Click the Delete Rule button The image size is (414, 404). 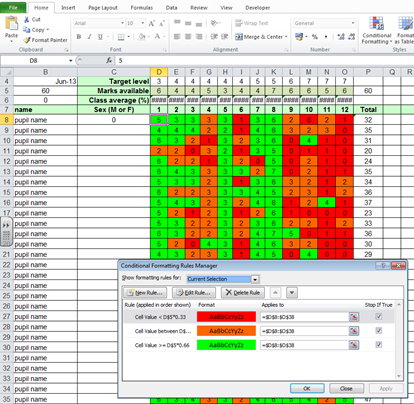click(x=243, y=293)
